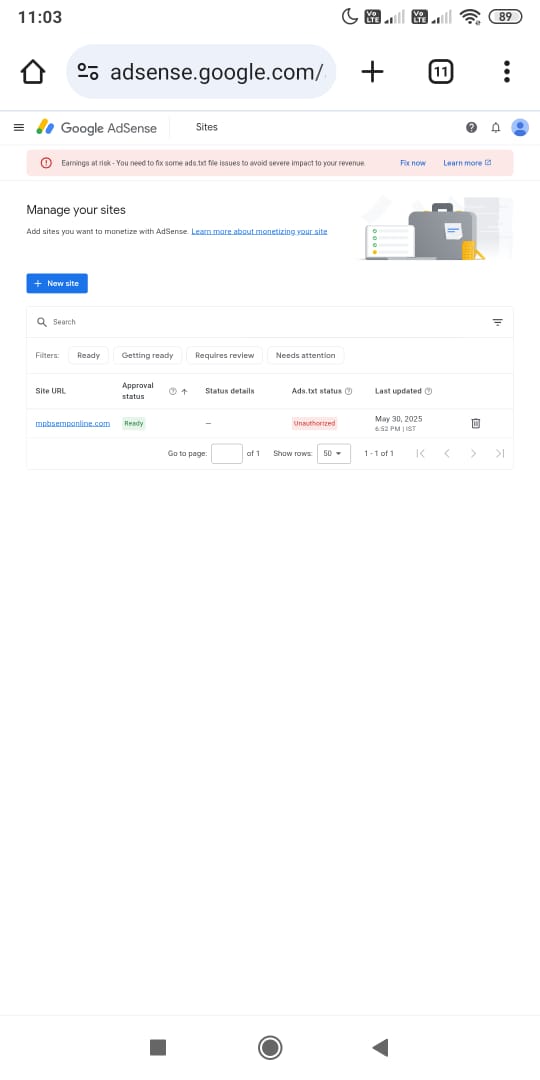The width and height of the screenshot is (540, 1080).
Task: Click the Sites page title
Action: (x=207, y=127)
